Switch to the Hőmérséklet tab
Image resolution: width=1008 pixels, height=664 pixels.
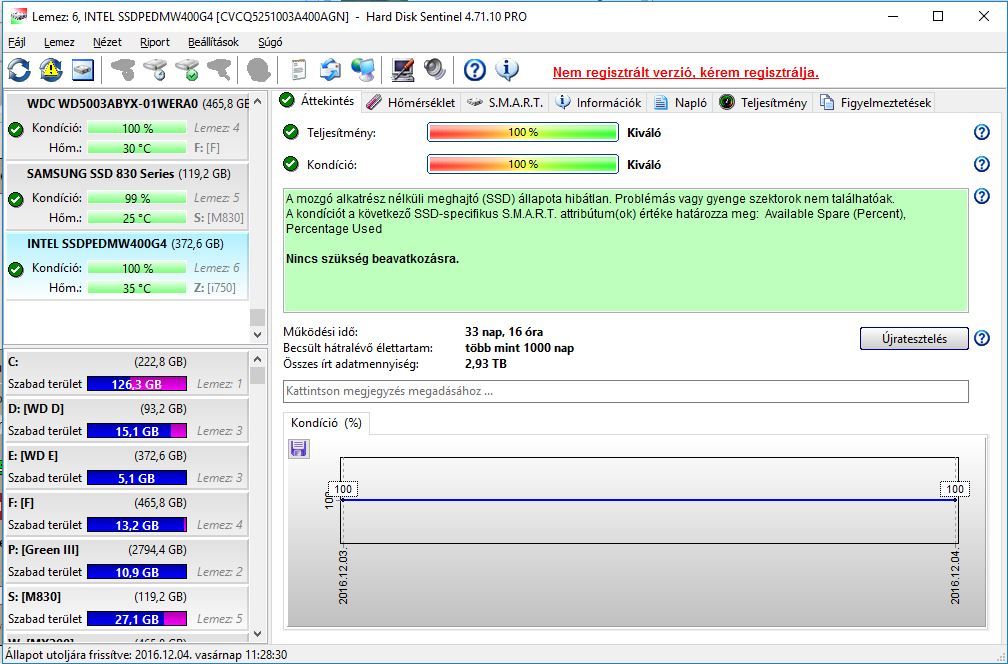tap(411, 103)
